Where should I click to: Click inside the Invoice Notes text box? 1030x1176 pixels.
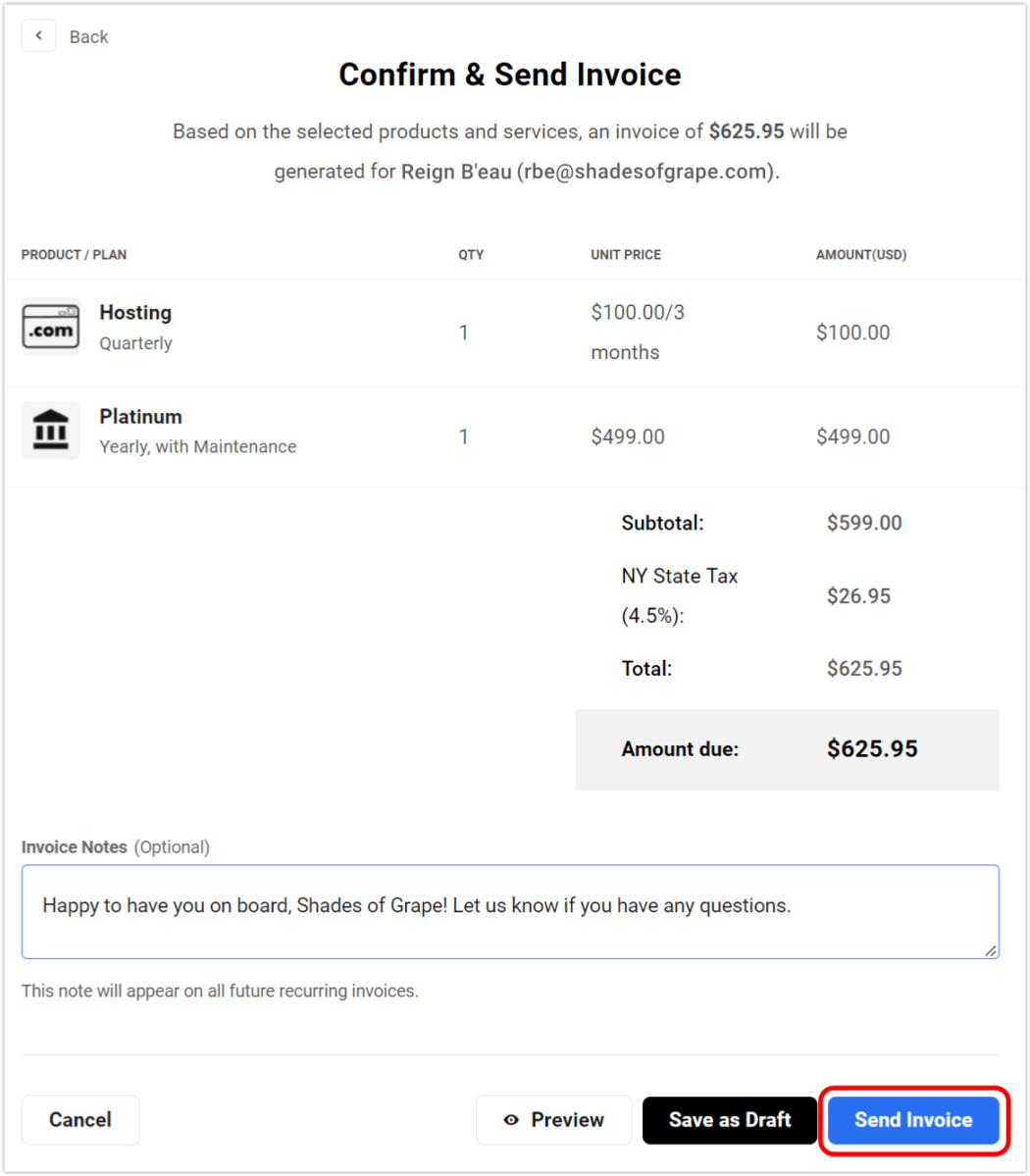[509, 910]
